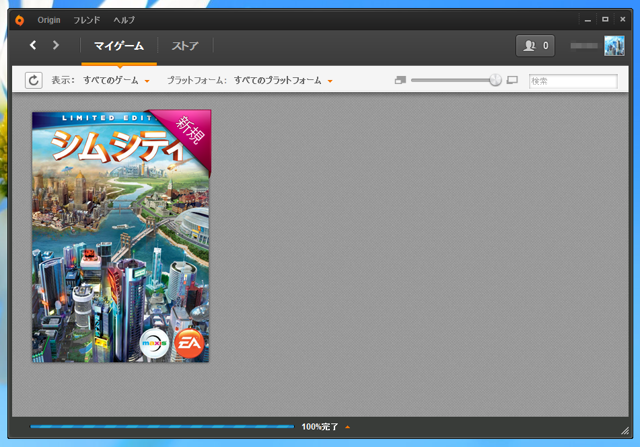Click the user avatar picture
640x447 pixels.
point(614,46)
